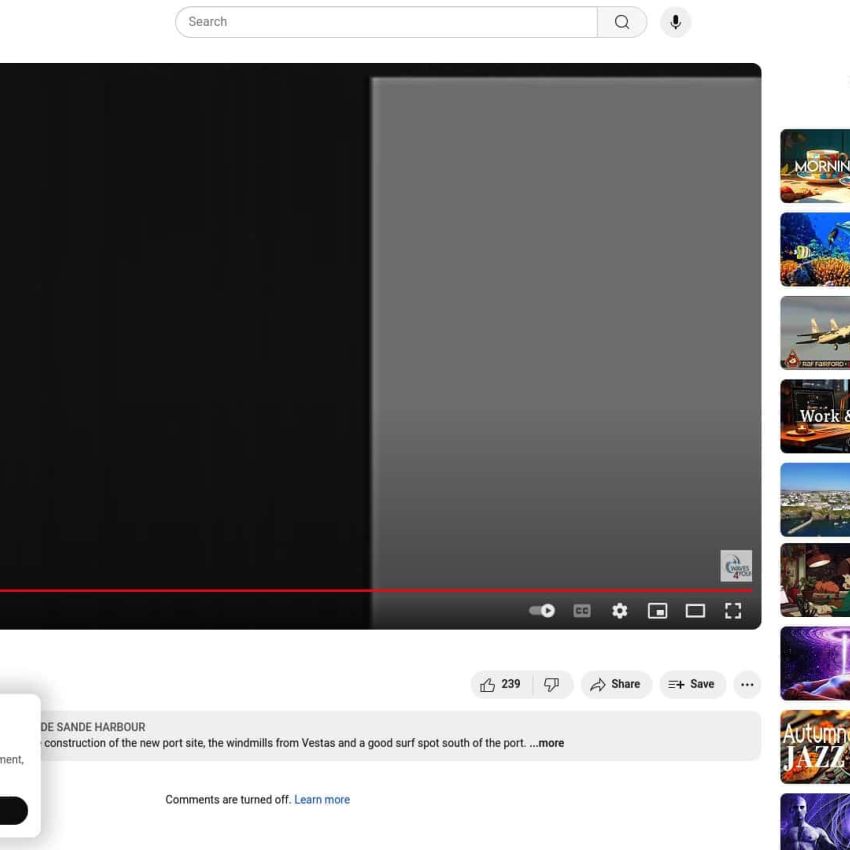Start voice search with microphone icon
The height and width of the screenshot is (850, 850).
[676, 22]
